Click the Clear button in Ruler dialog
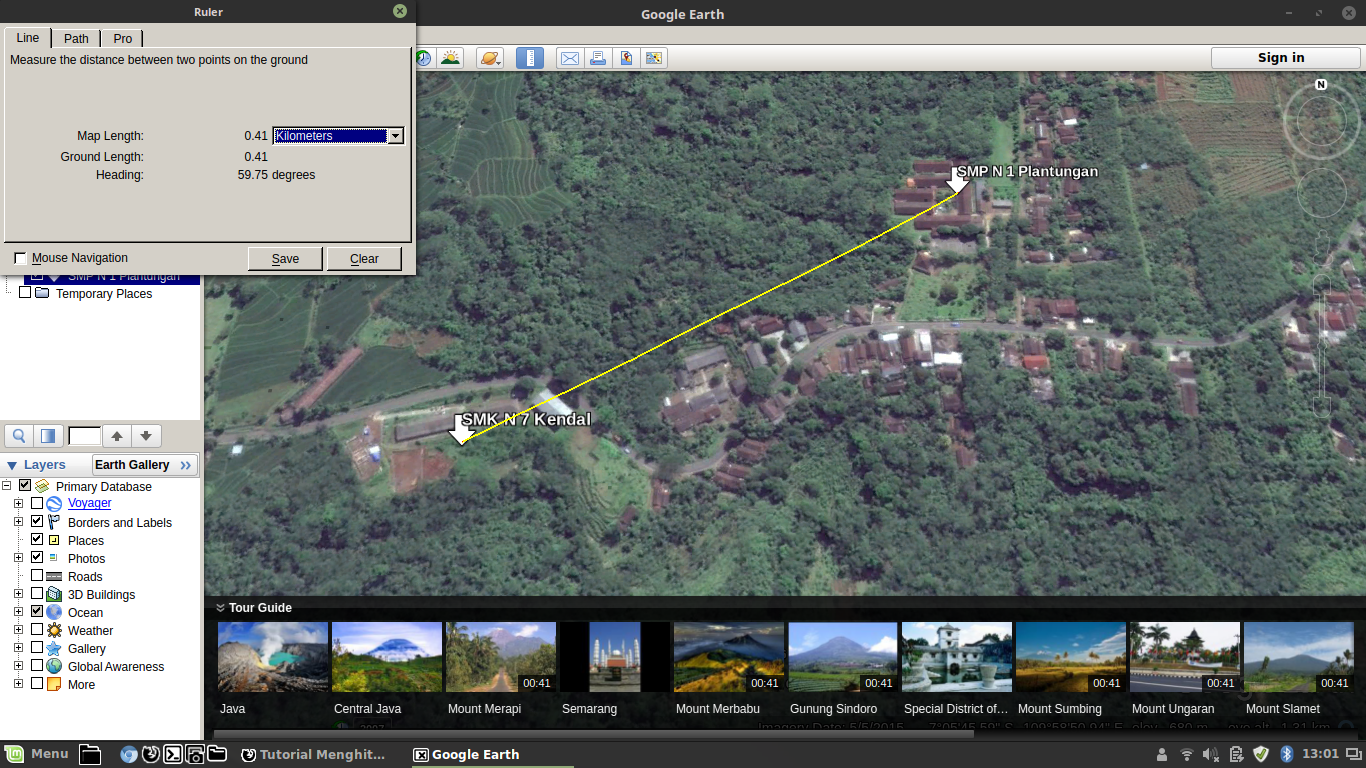The image size is (1366, 768). (364, 258)
